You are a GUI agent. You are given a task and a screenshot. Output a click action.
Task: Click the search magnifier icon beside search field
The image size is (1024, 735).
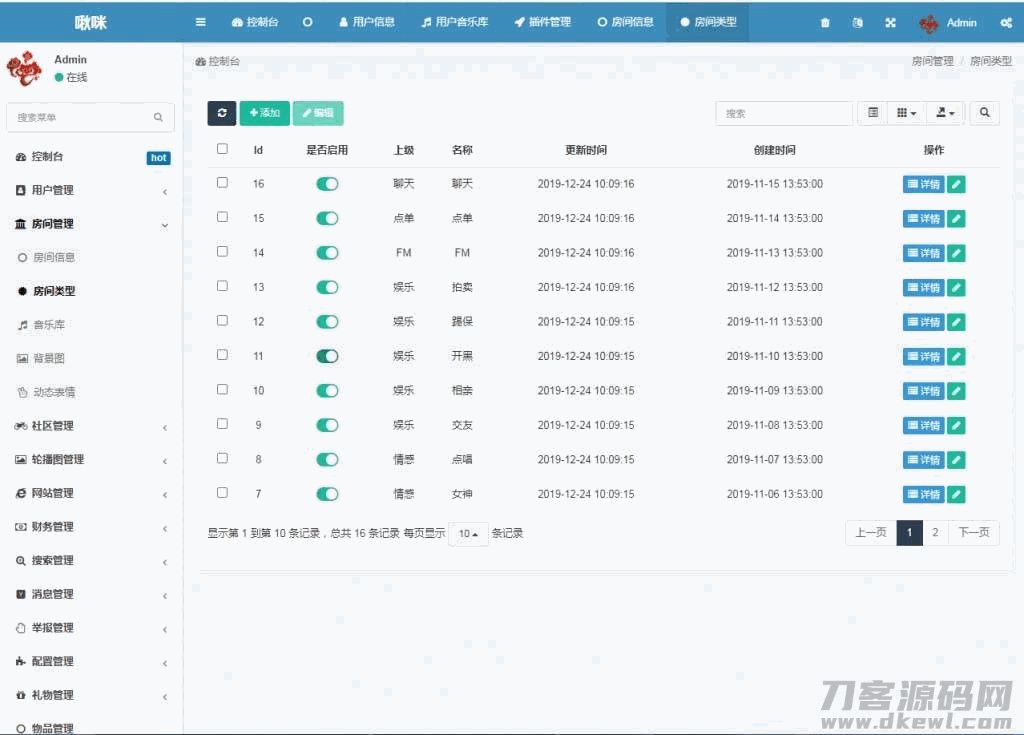(x=985, y=113)
